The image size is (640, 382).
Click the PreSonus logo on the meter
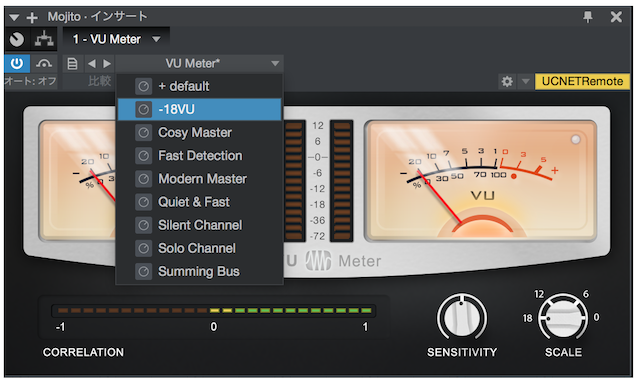click(x=318, y=260)
